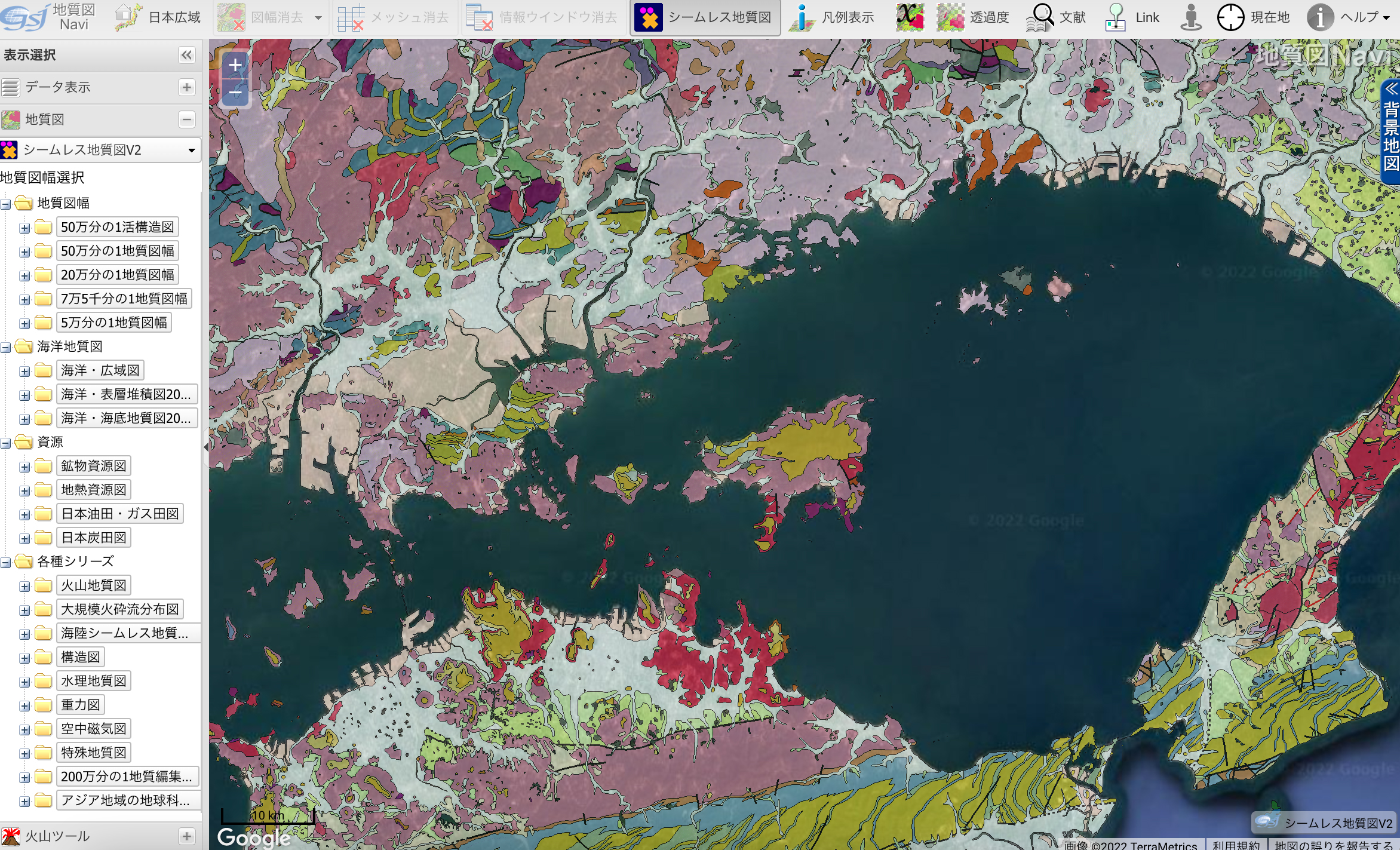The image size is (1400, 850).
Task: Expand the 日本炭田図 node
Action: (24, 538)
